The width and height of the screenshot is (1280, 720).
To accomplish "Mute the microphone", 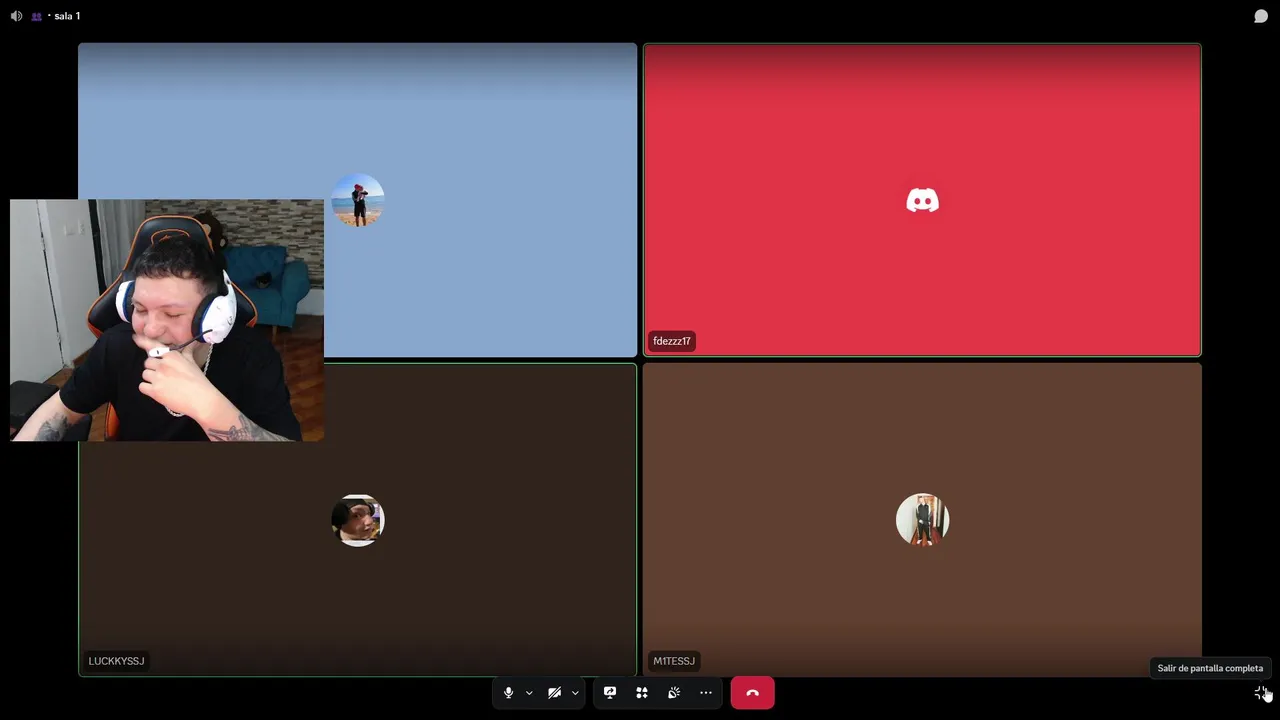I will [x=508, y=692].
